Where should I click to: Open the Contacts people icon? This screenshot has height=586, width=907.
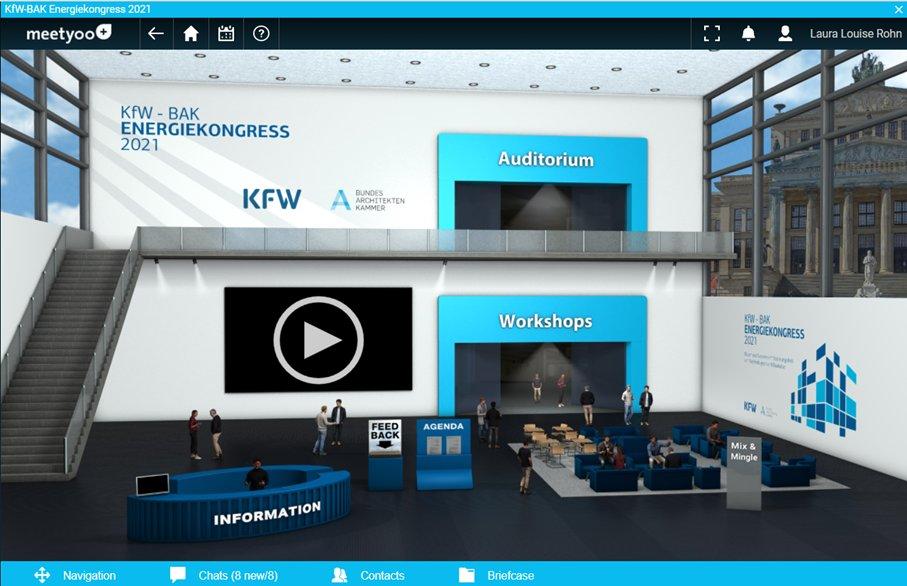click(340, 575)
